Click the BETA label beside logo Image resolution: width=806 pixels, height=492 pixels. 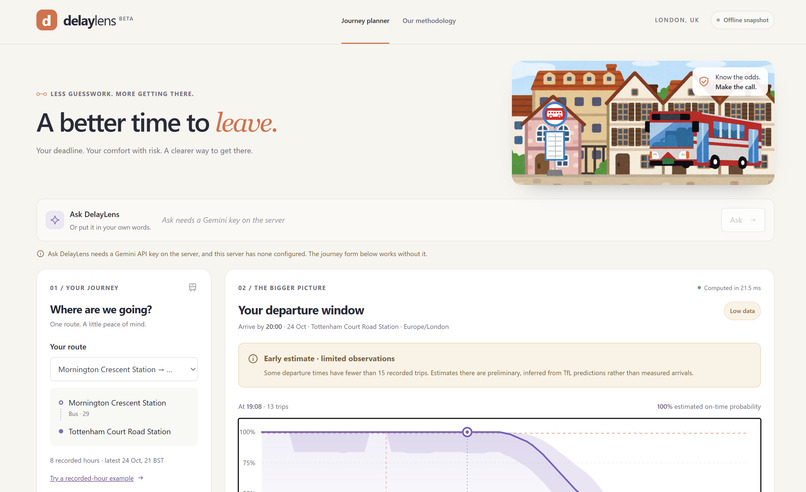pos(126,19)
